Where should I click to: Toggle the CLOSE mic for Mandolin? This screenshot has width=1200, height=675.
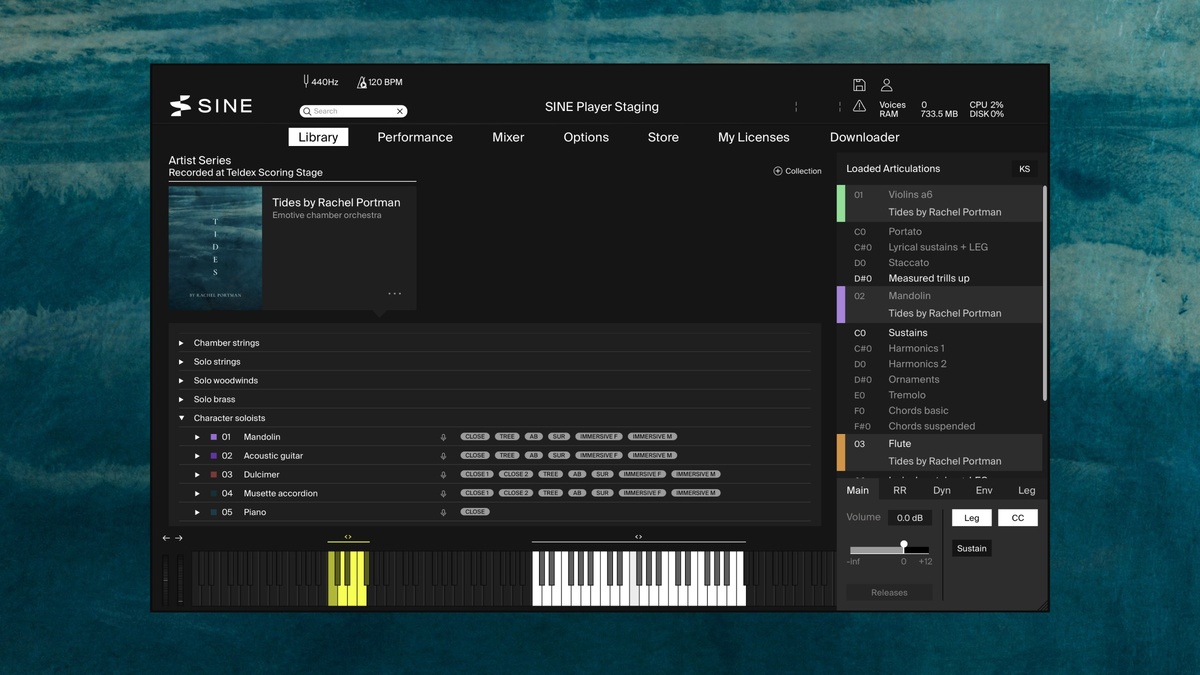[475, 437]
